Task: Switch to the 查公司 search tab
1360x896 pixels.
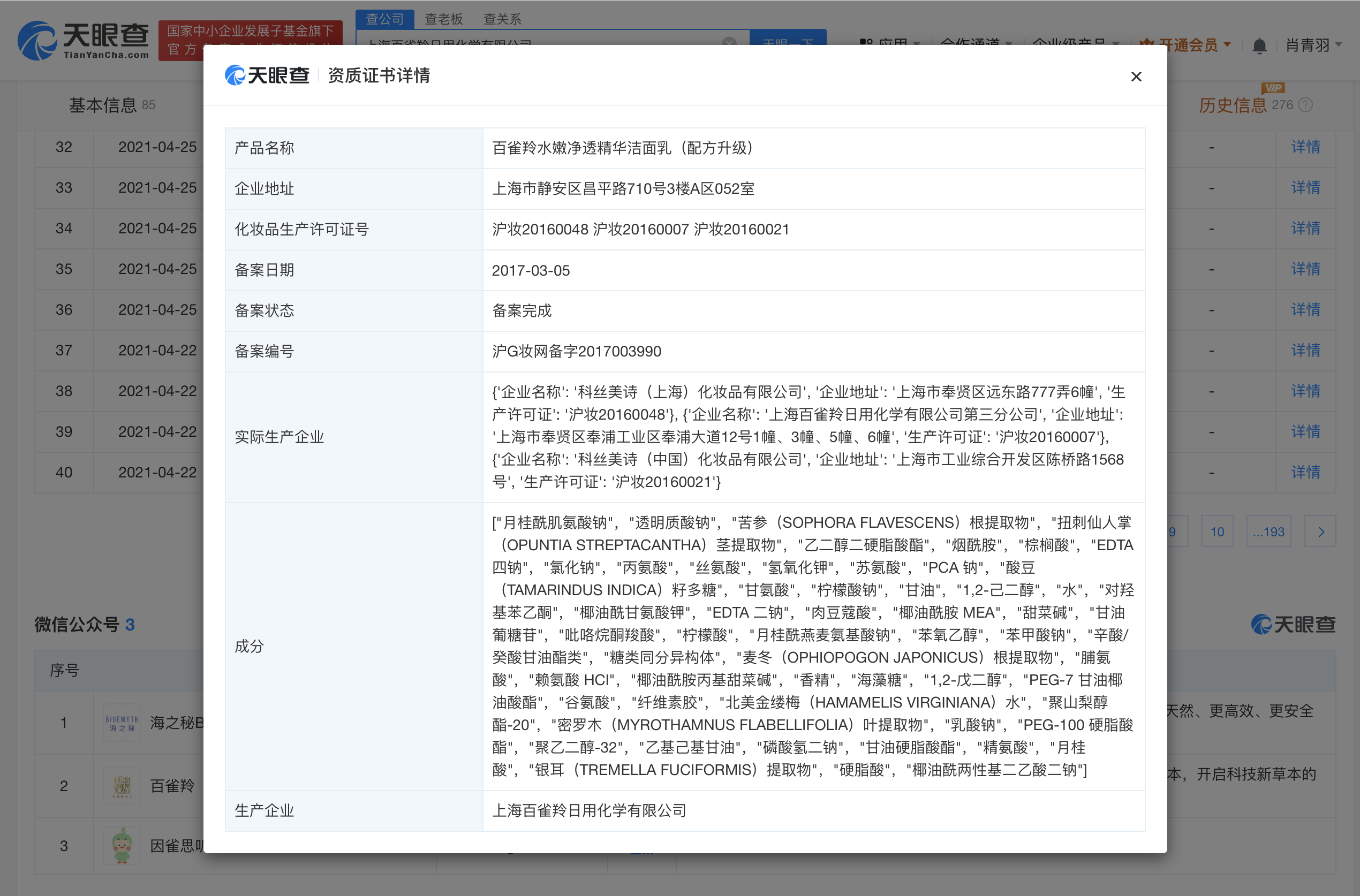Action: click(385, 19)
